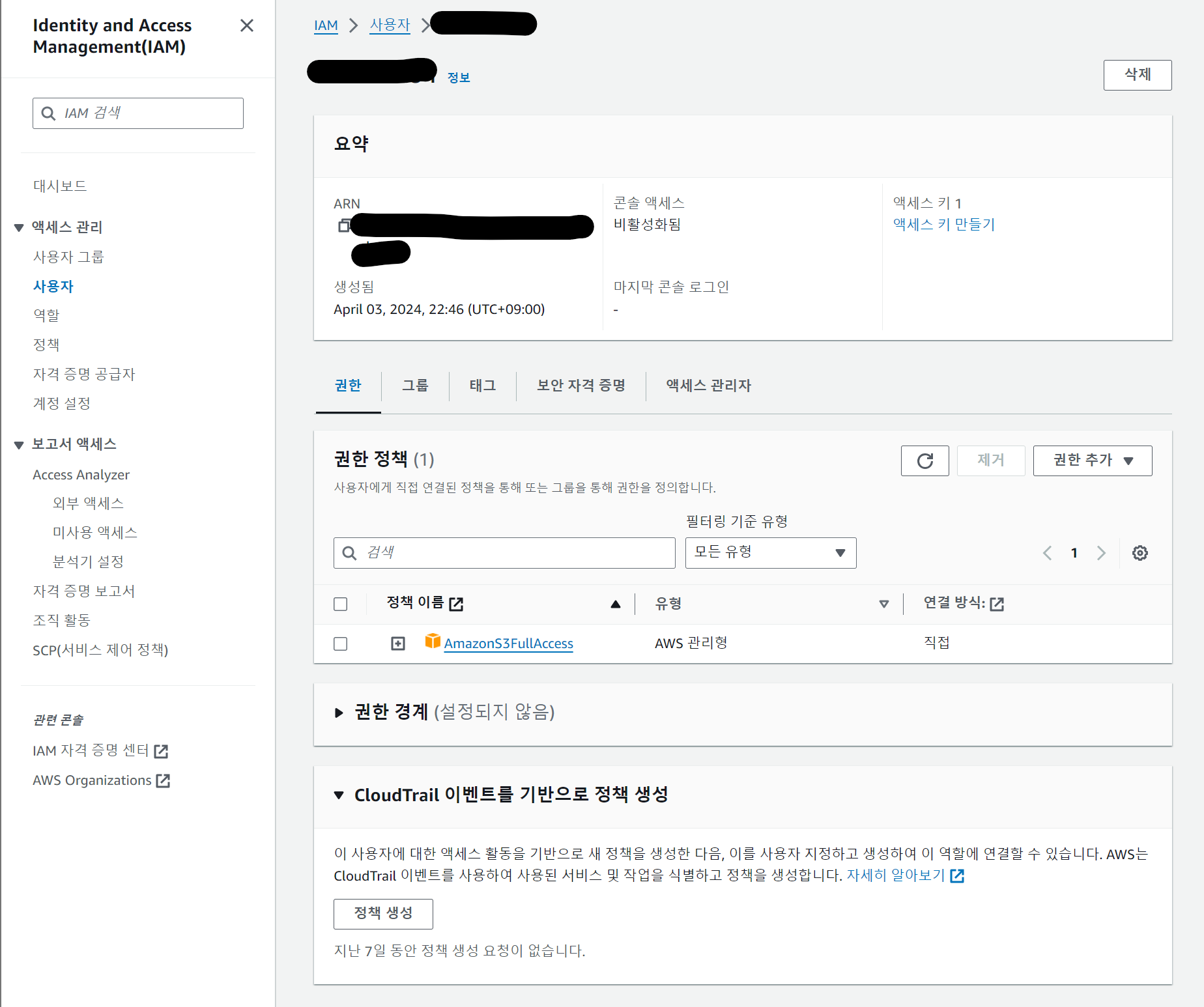The image size is (1204, 1007).
Task: Switch to the 액세스 관리자 tab
Action: click(709, 386)
